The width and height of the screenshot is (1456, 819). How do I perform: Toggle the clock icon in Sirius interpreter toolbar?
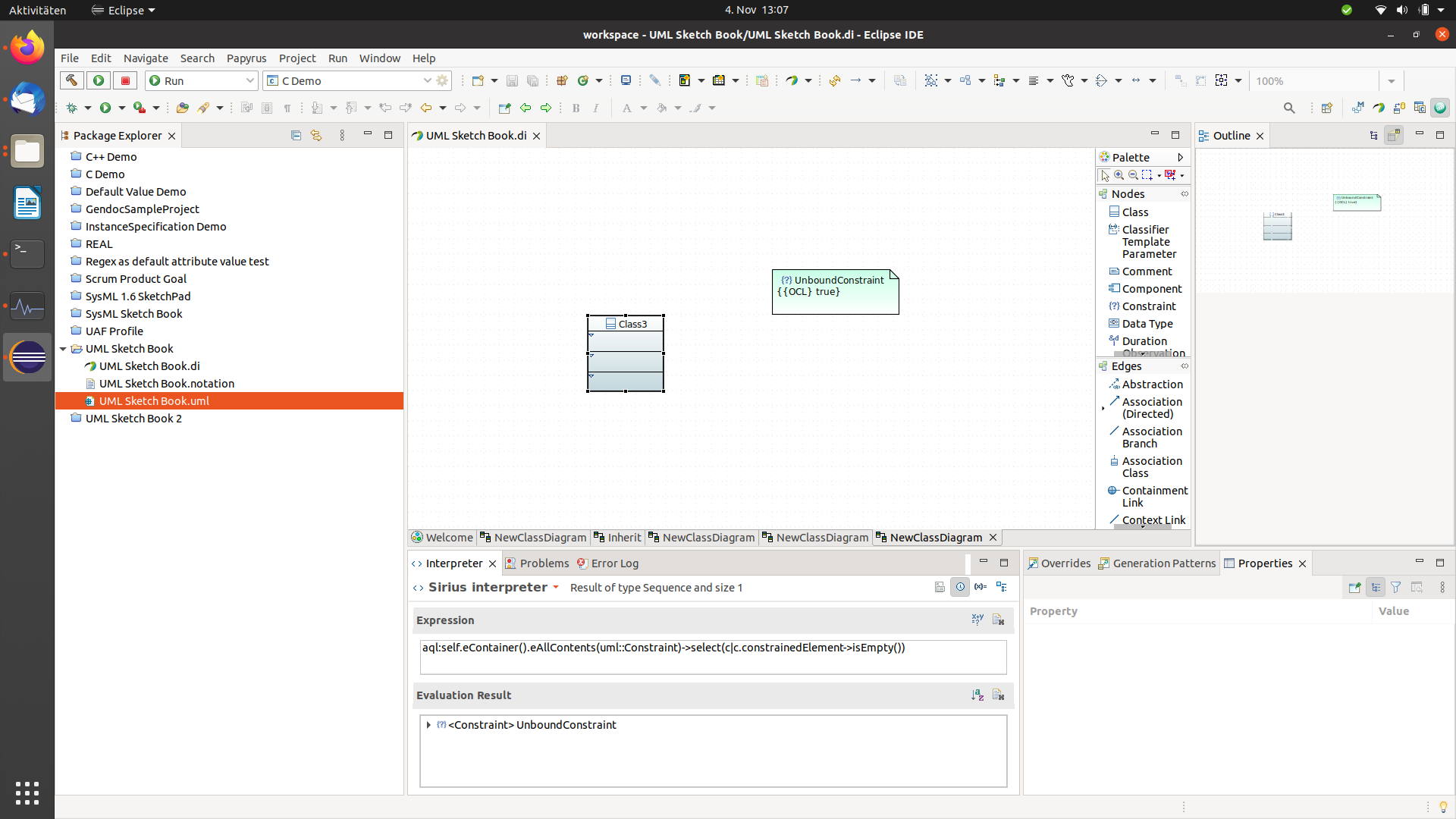(x=960, y=587)
